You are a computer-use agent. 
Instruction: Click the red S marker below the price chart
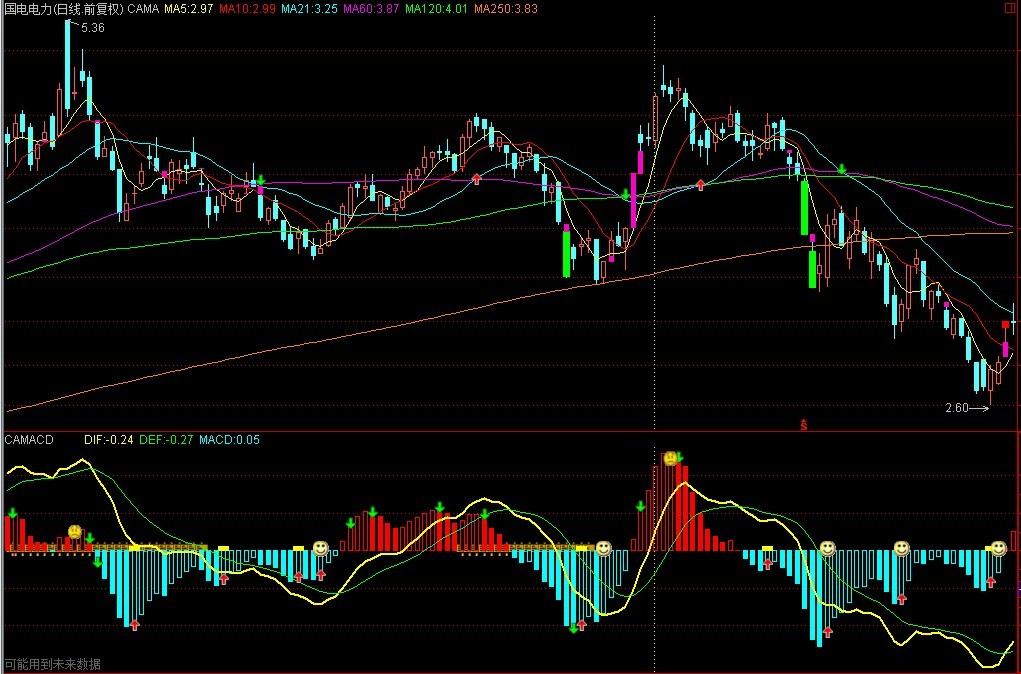coord(803,425)
